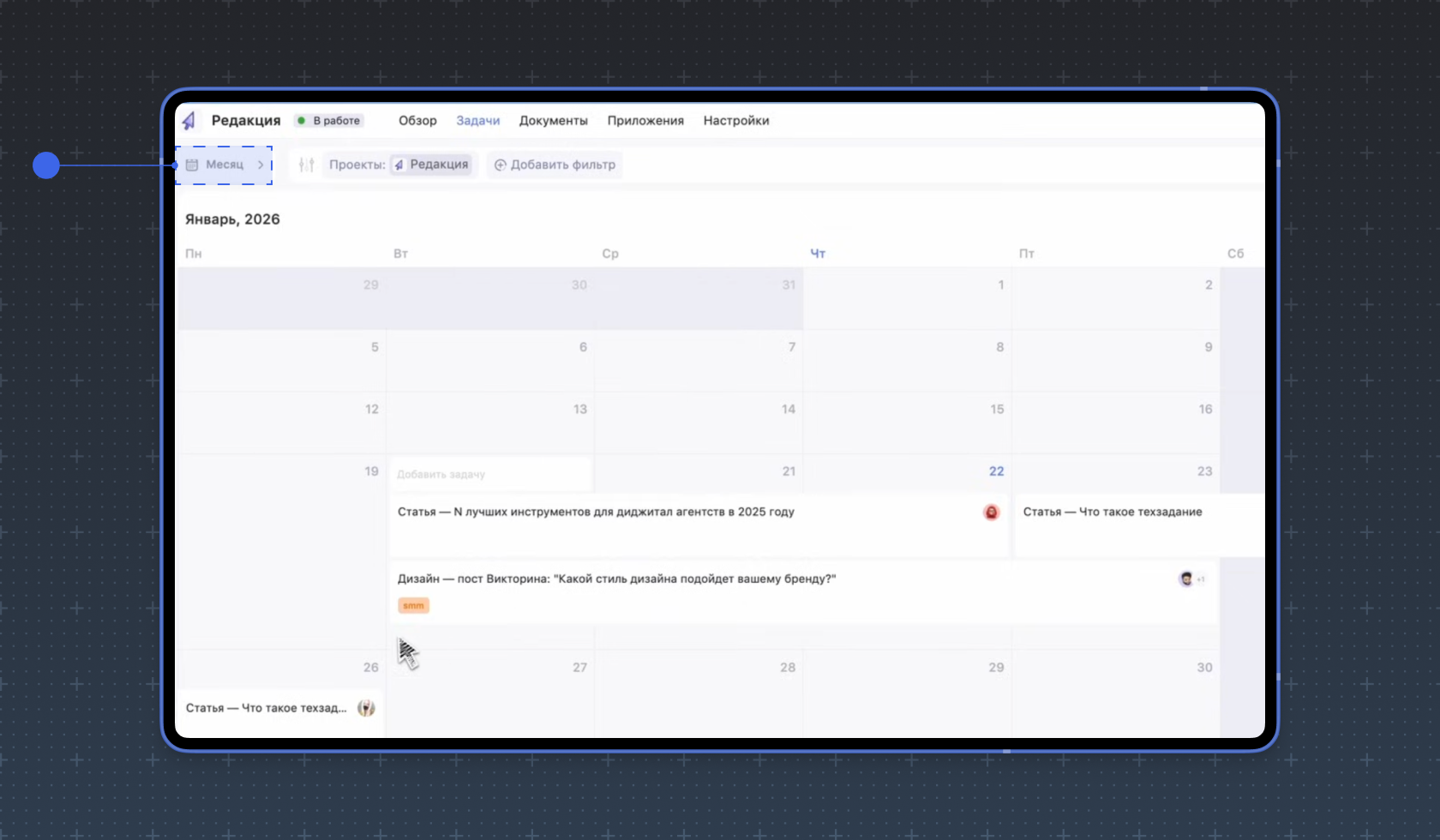Screen dimensions: 1440x840
Task: Click the Добавить задачу input field
Action: coord(489,474)
